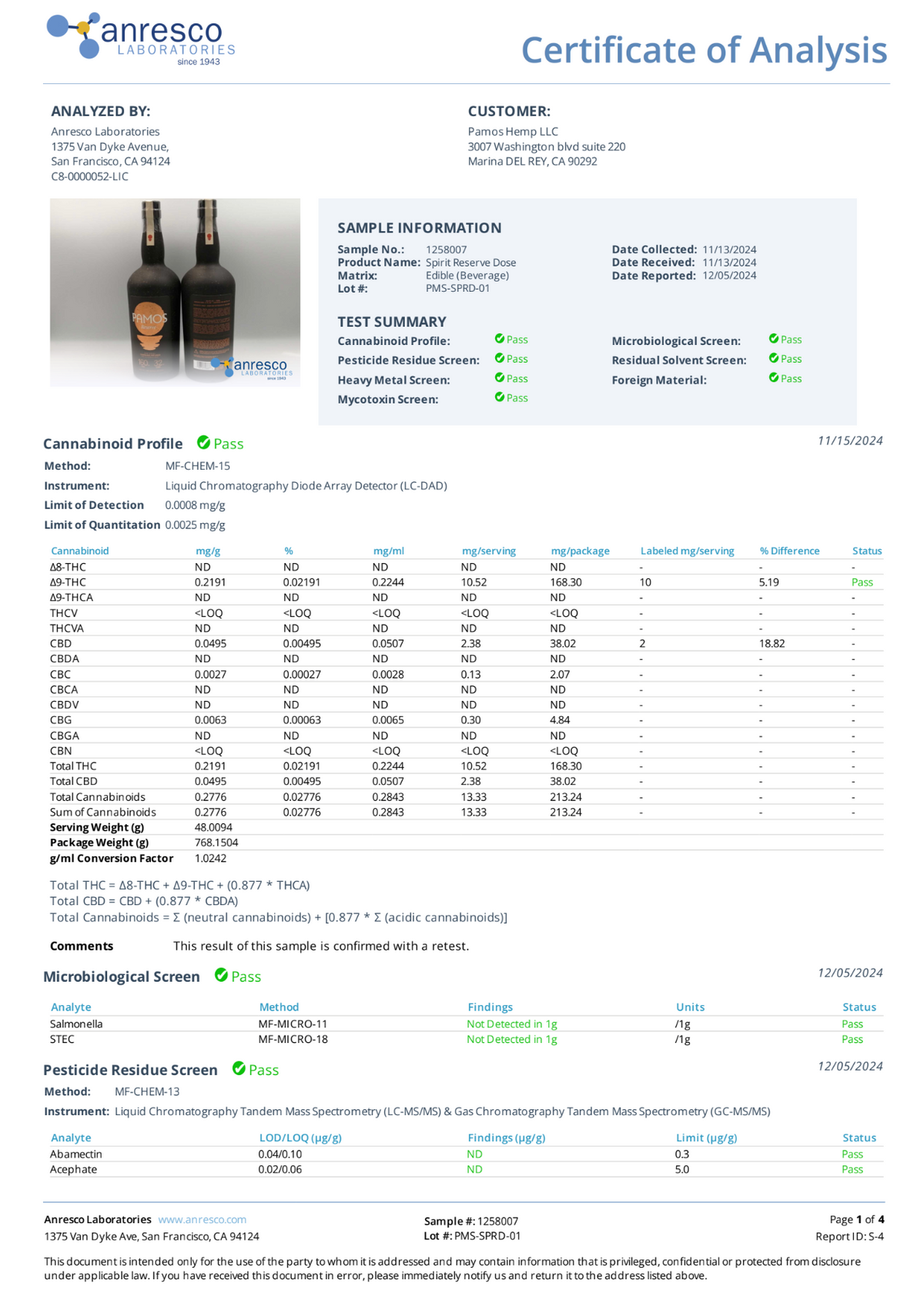Click the Residual Solvent Screen pass checkmark
The height and width of the screenshot is (1307, 924).
click(x=774, y=358)
